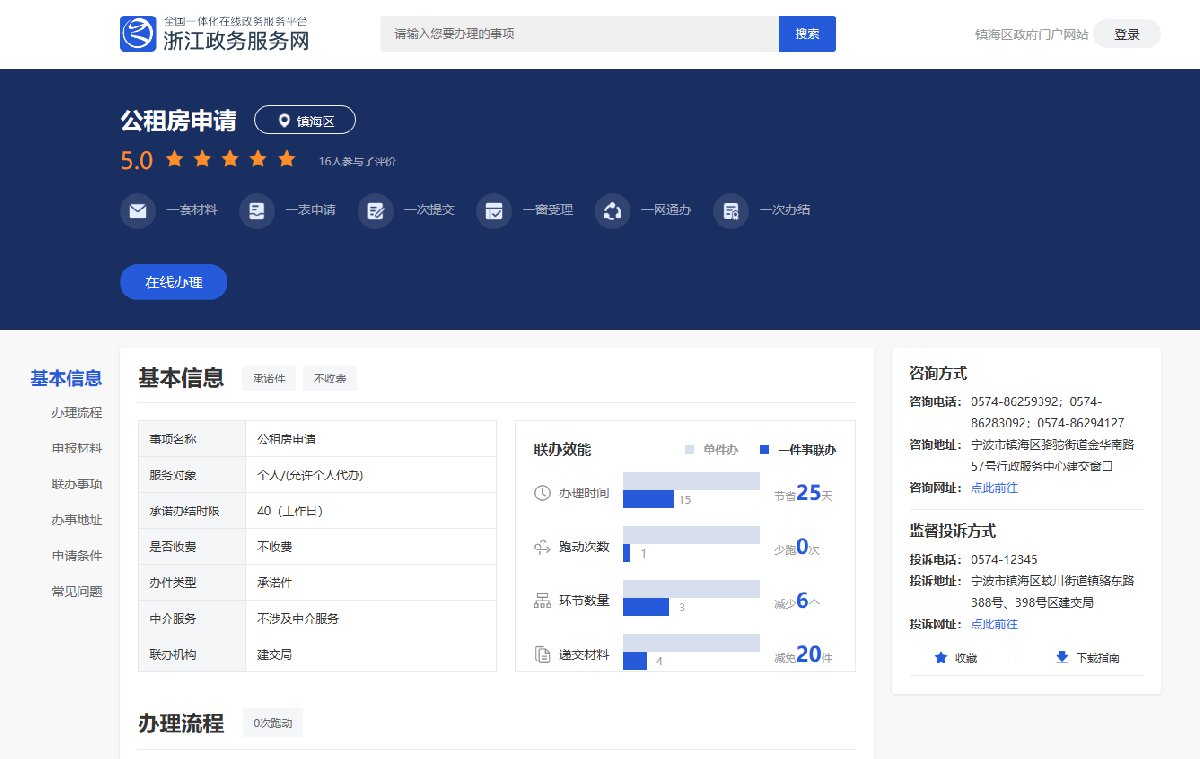The image size is (1200, 759).
Task: Click the 浙江政务服务网 logo icon
Action: [x=138, y=34]
